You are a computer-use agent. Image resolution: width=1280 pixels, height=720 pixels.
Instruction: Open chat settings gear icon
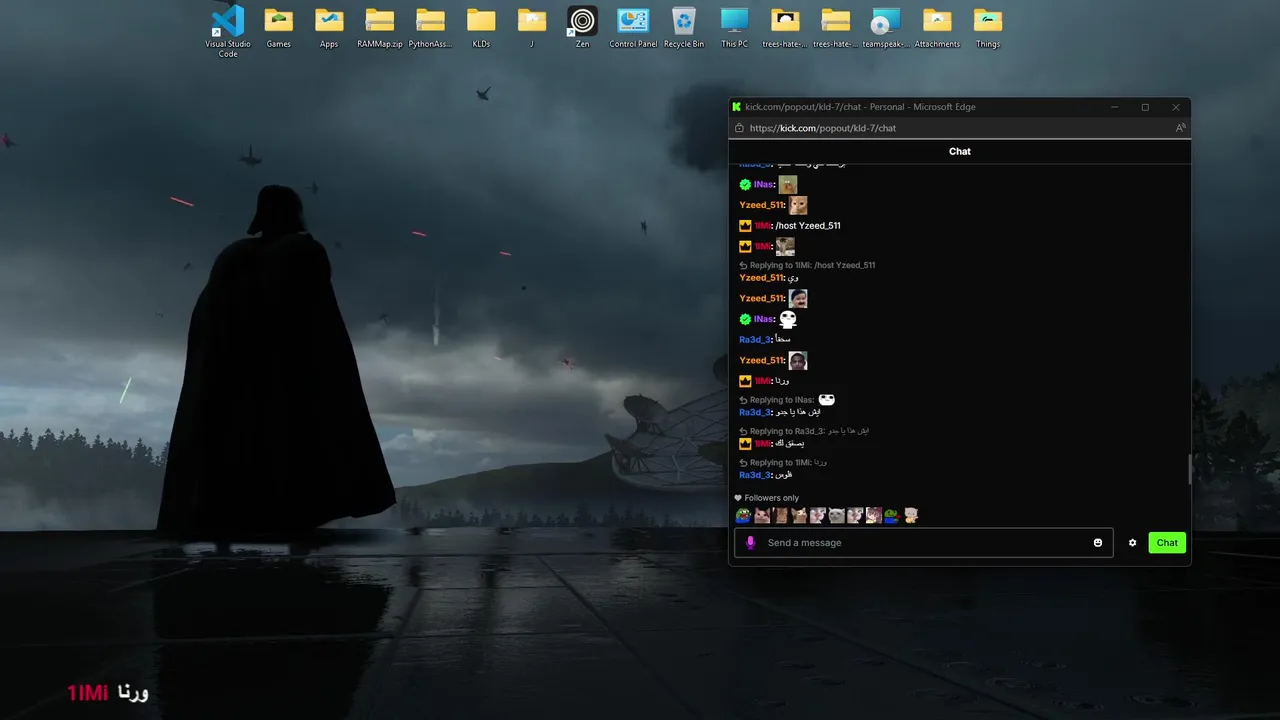pos(1133,543)
